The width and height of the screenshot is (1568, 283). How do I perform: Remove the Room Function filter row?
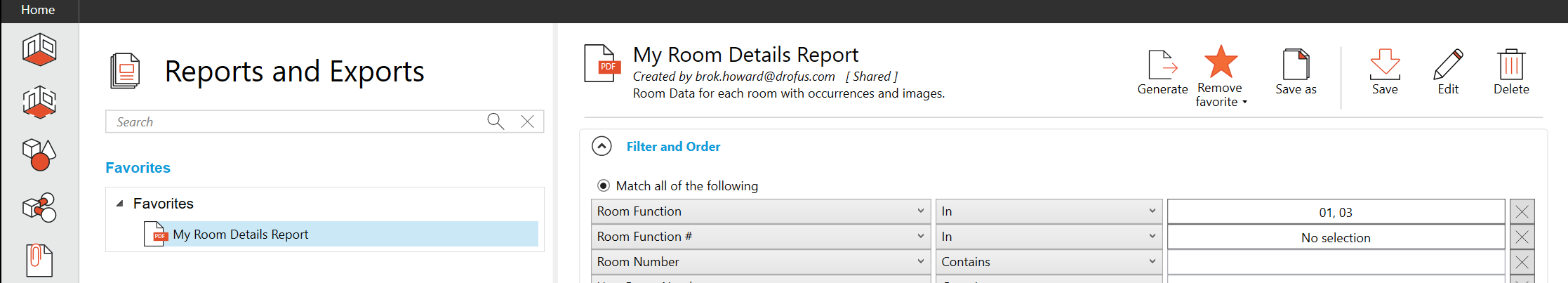[x=1522, y=212]
